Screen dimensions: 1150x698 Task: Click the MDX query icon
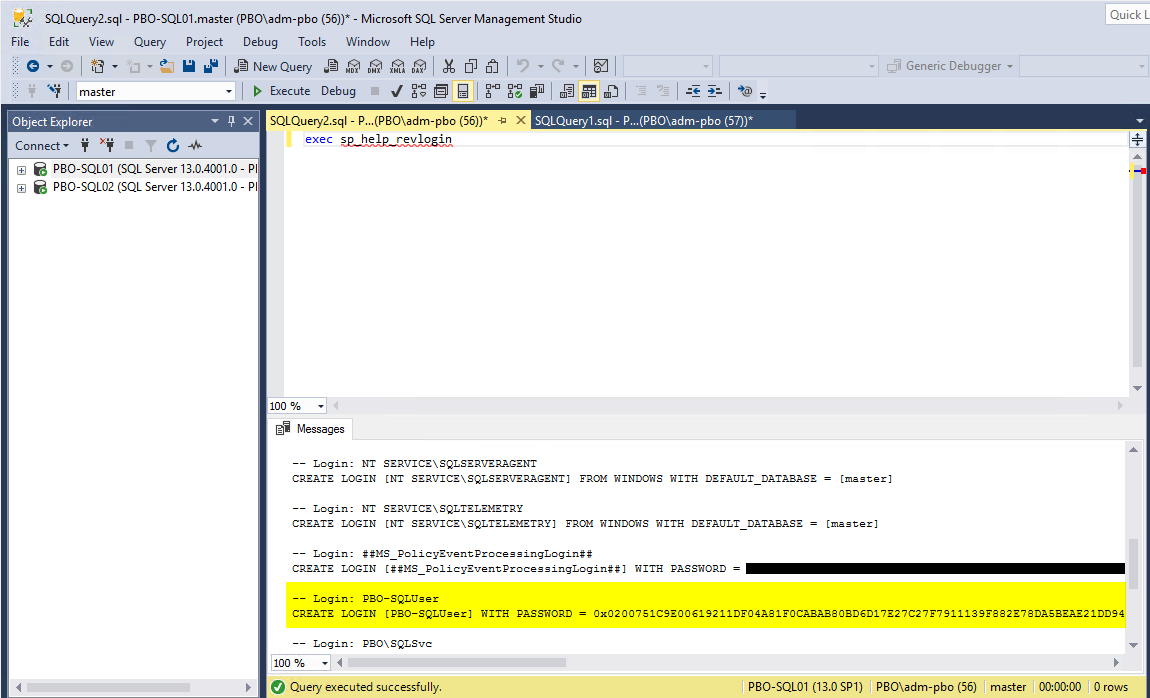354,66
